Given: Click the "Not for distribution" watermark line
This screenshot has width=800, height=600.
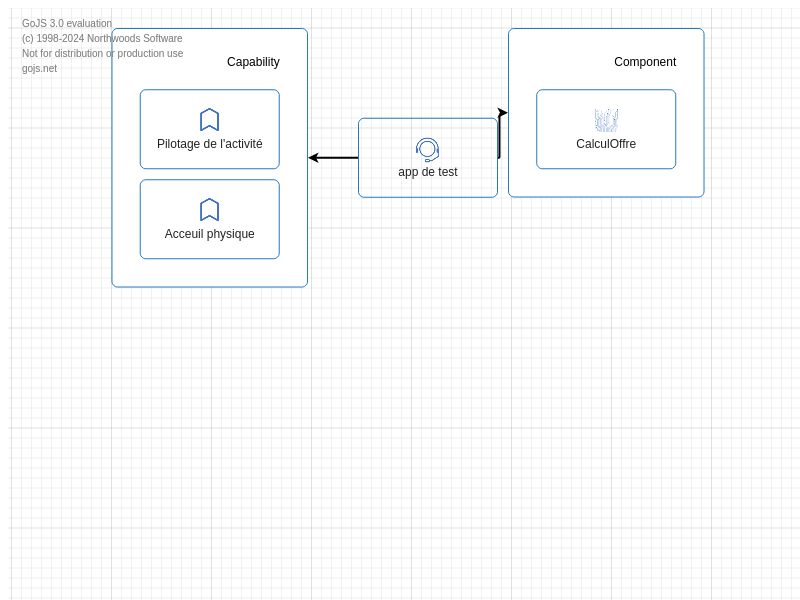Looking at the screenshot, I should (x=102, y=54).
